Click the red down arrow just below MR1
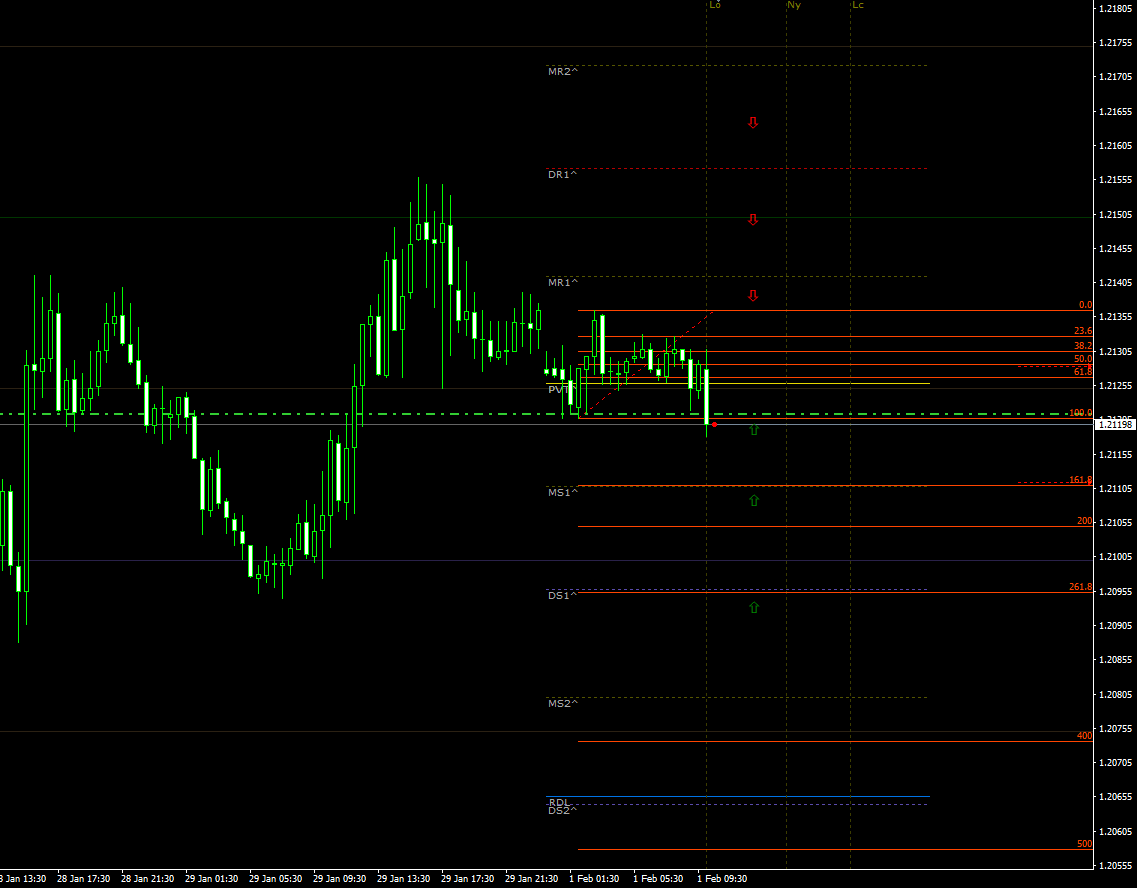 coord(753,296)
